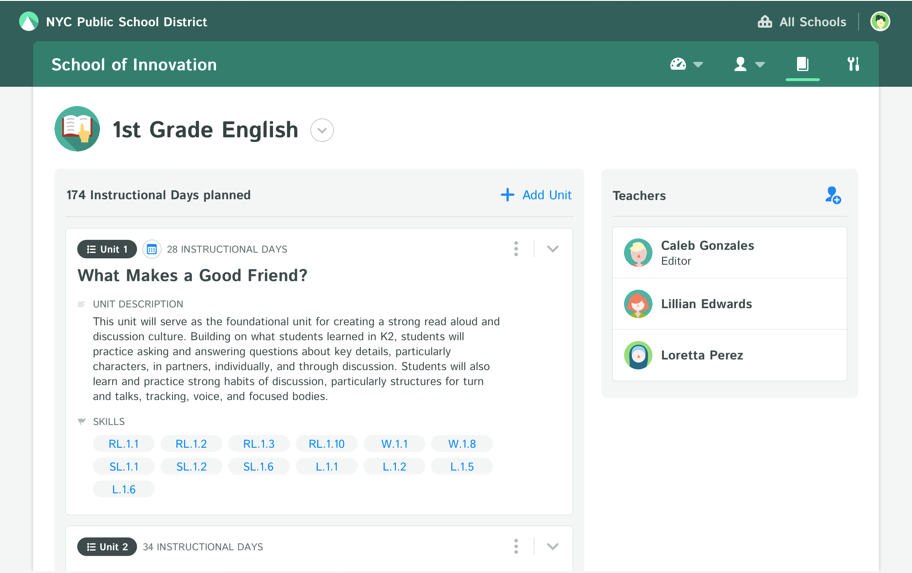Expand the 1st Grade English course dropdown
The width and height of the screenshot is (912, 573).
point(322,130)
